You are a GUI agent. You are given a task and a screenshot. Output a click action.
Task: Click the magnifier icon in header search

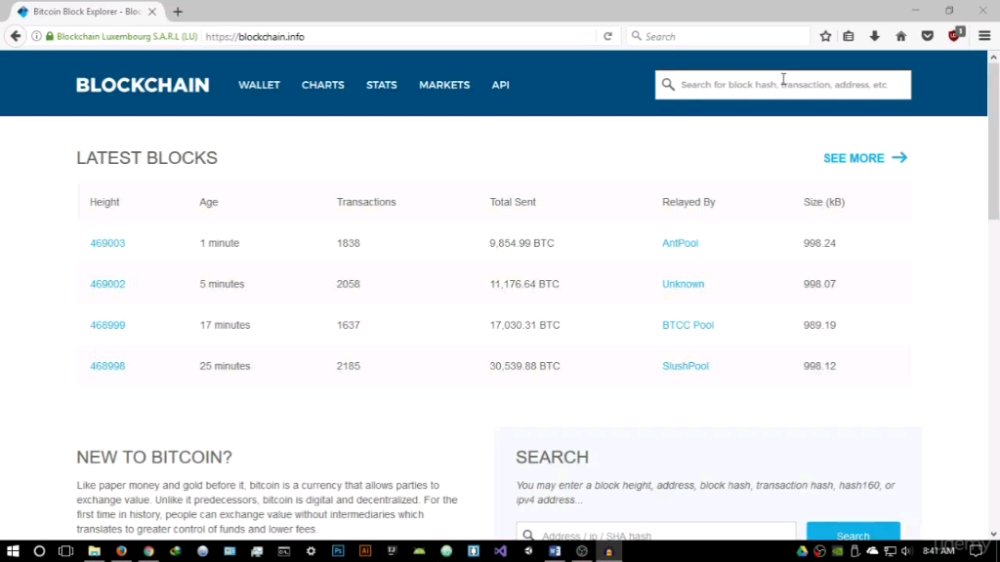pyautogui.click(x=668, y=85)
